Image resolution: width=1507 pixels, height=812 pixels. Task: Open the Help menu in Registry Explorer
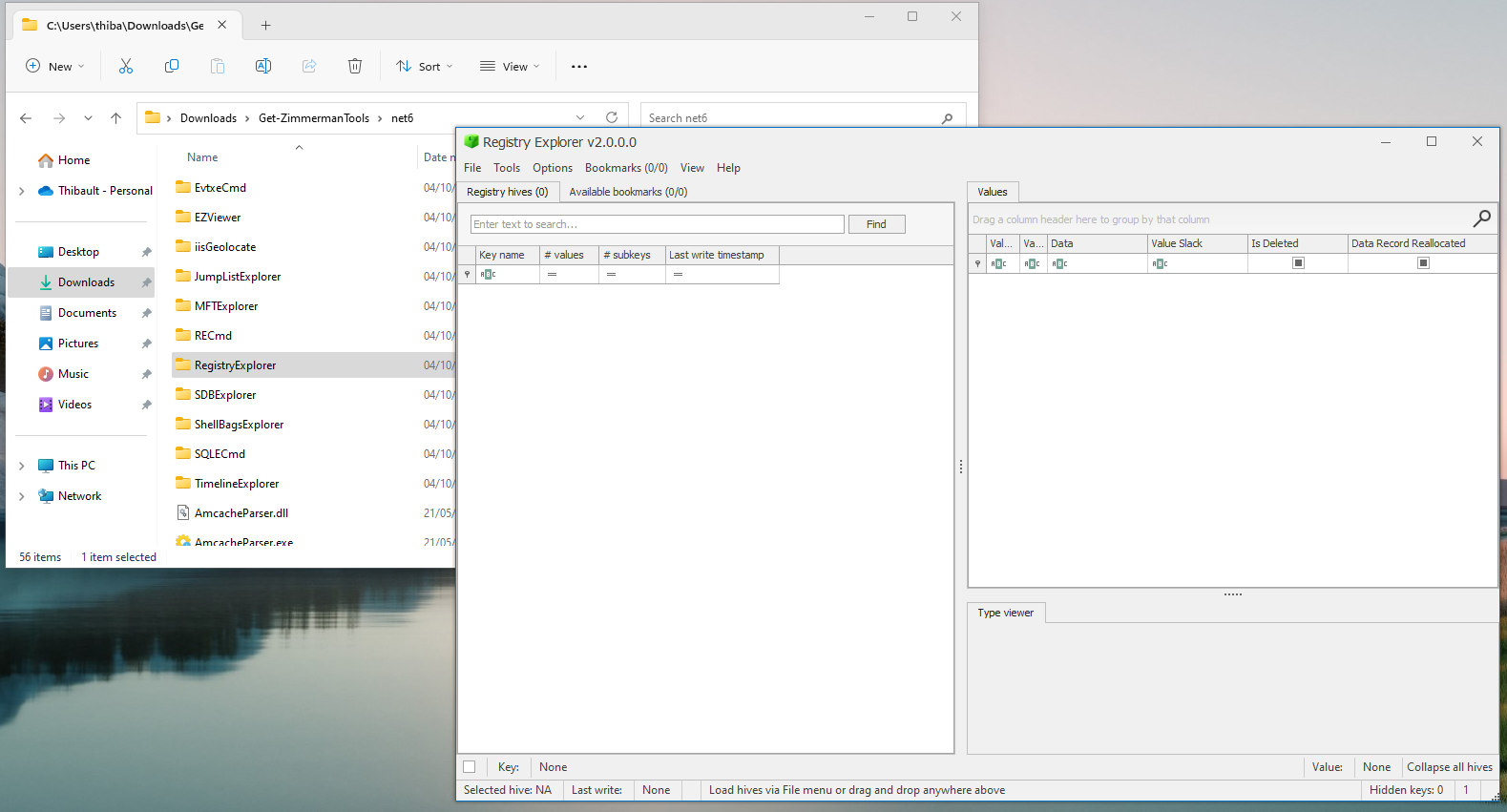tap(728, 168)
